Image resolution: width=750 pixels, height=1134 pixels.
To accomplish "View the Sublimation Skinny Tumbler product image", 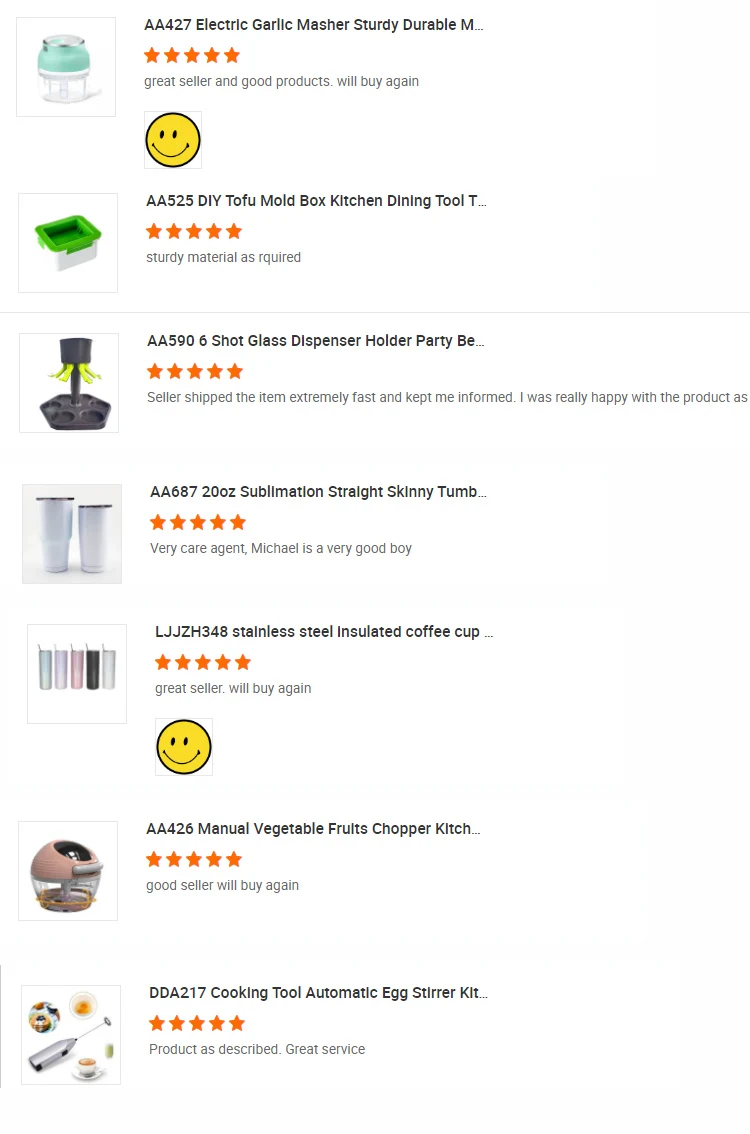I will tap(72, 534).
